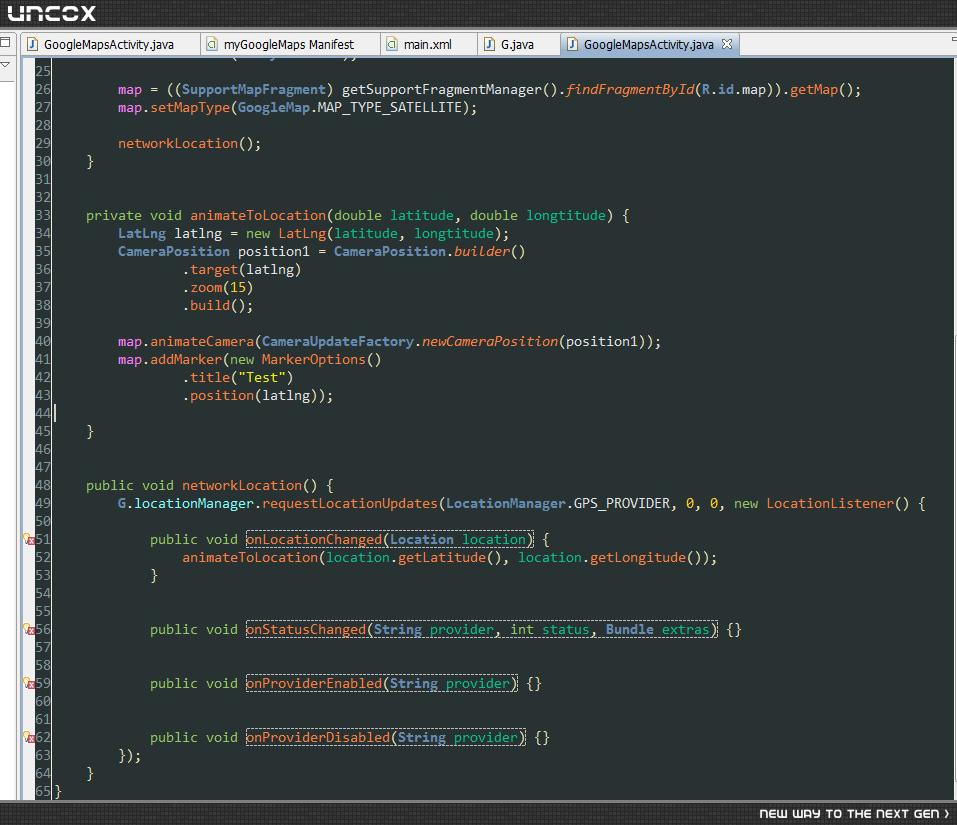The height and width of the screenshot is (825, 957).
Task: Click Java icon on active GoogleMapsActivity.java tab
Action: pyautogui.click(x=572, y=44)
